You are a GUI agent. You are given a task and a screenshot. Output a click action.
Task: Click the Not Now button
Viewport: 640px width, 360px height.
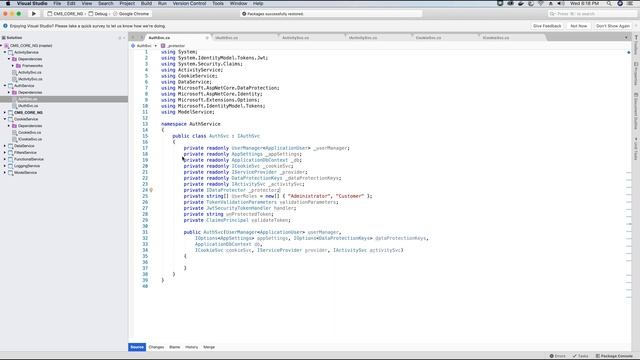(x=578, y=26)
